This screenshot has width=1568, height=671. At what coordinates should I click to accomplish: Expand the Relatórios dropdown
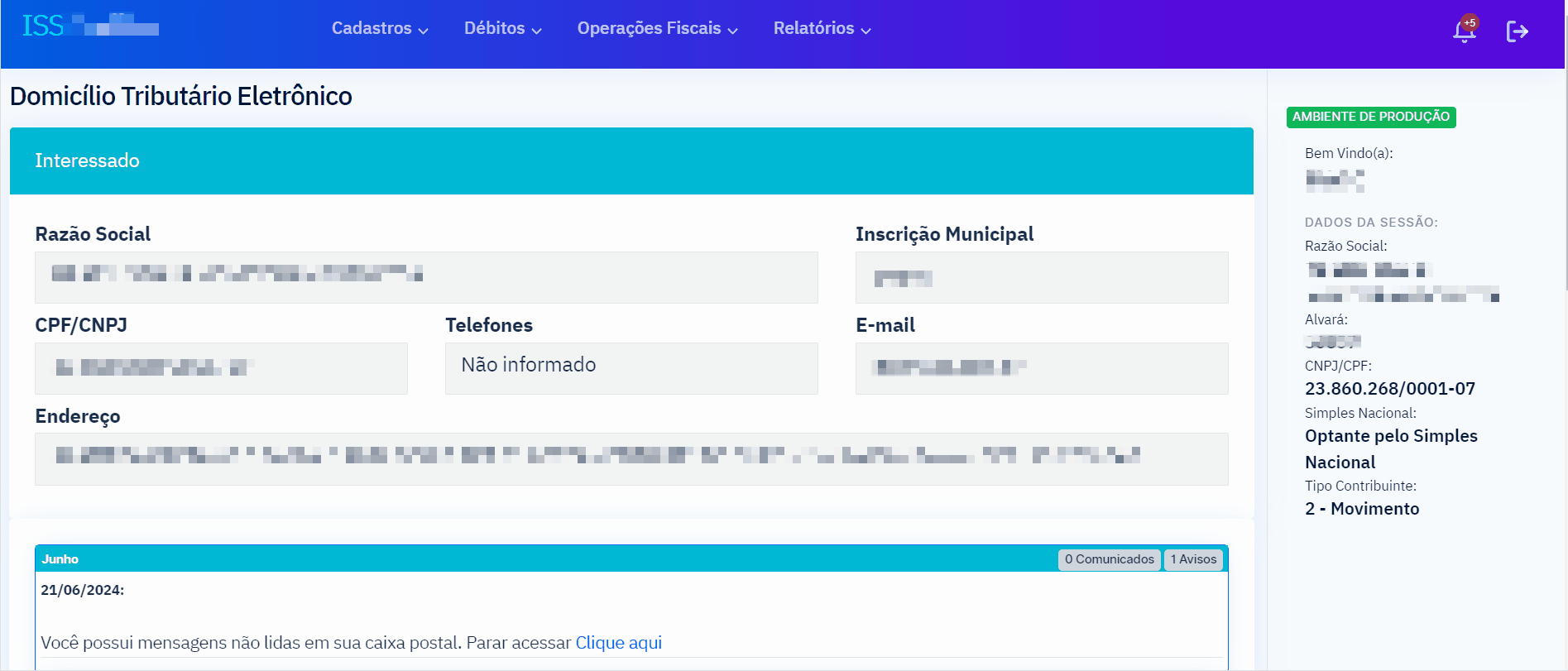point(822,28)
